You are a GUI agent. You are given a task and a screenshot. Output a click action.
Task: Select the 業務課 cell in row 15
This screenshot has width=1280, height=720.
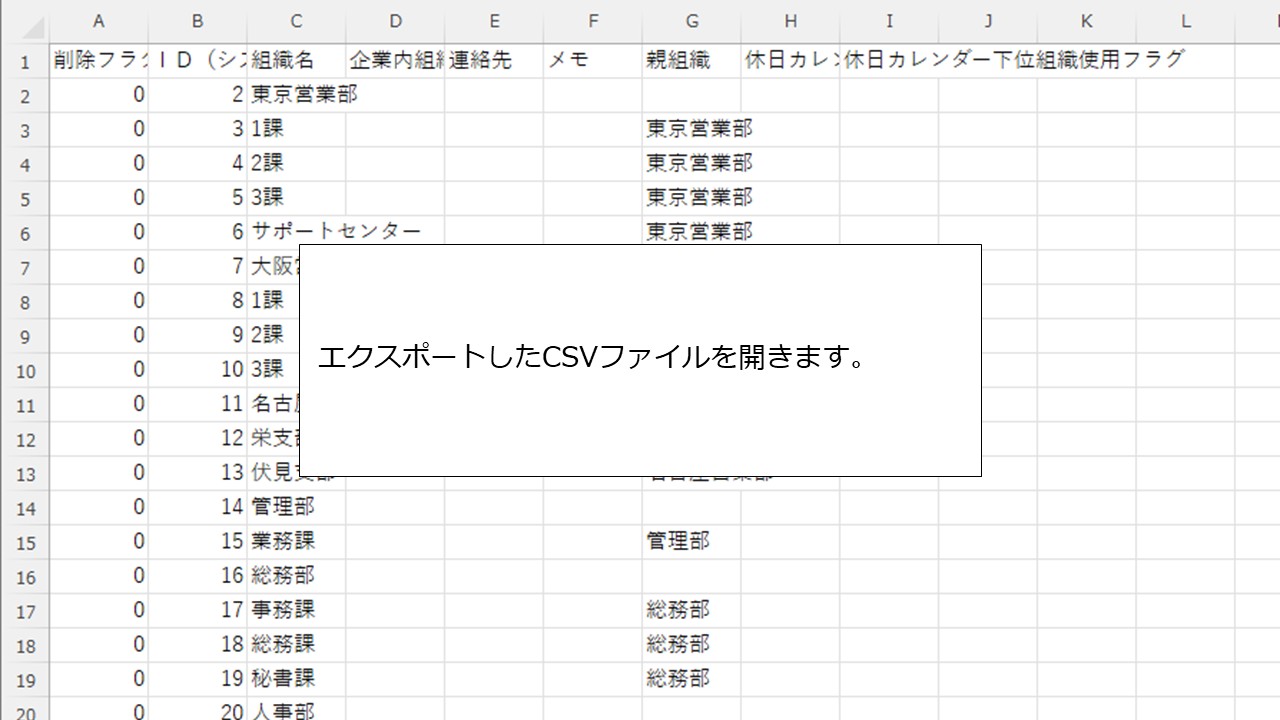coord(295,541)
